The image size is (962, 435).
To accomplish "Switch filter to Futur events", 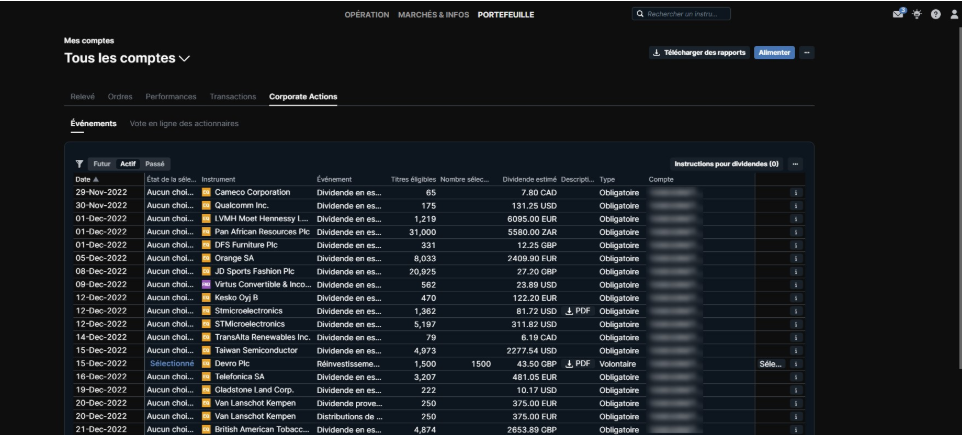I will (x=102, y=163).
